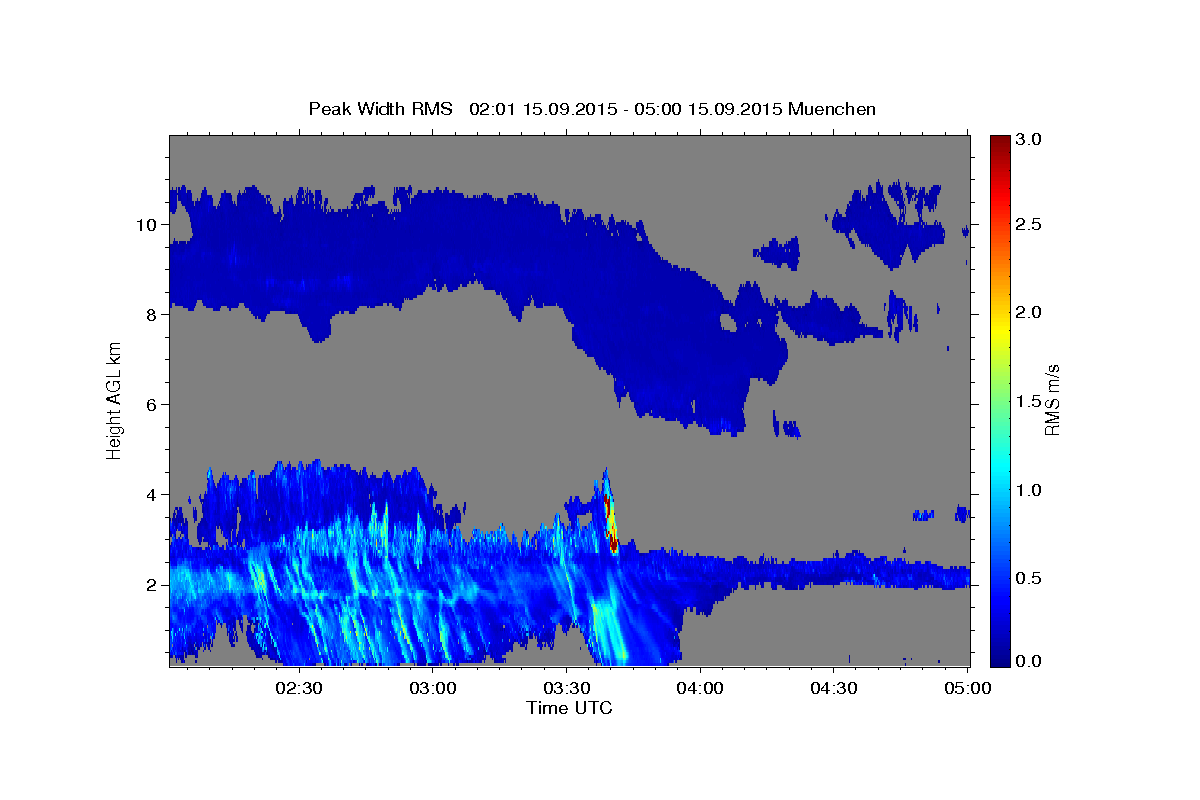Click the colorbar value 2.5
1200x800 pixels.
click(x=1031, y=225)
